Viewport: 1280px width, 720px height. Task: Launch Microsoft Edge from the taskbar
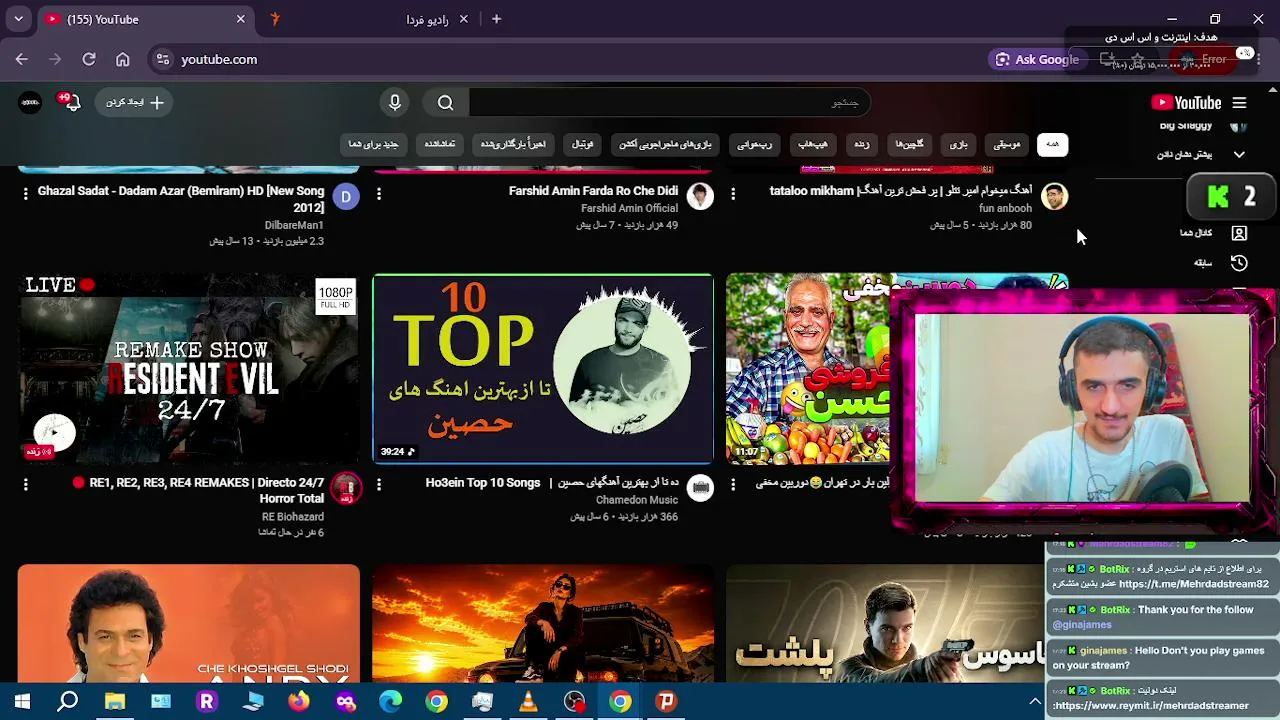point(390,702)
